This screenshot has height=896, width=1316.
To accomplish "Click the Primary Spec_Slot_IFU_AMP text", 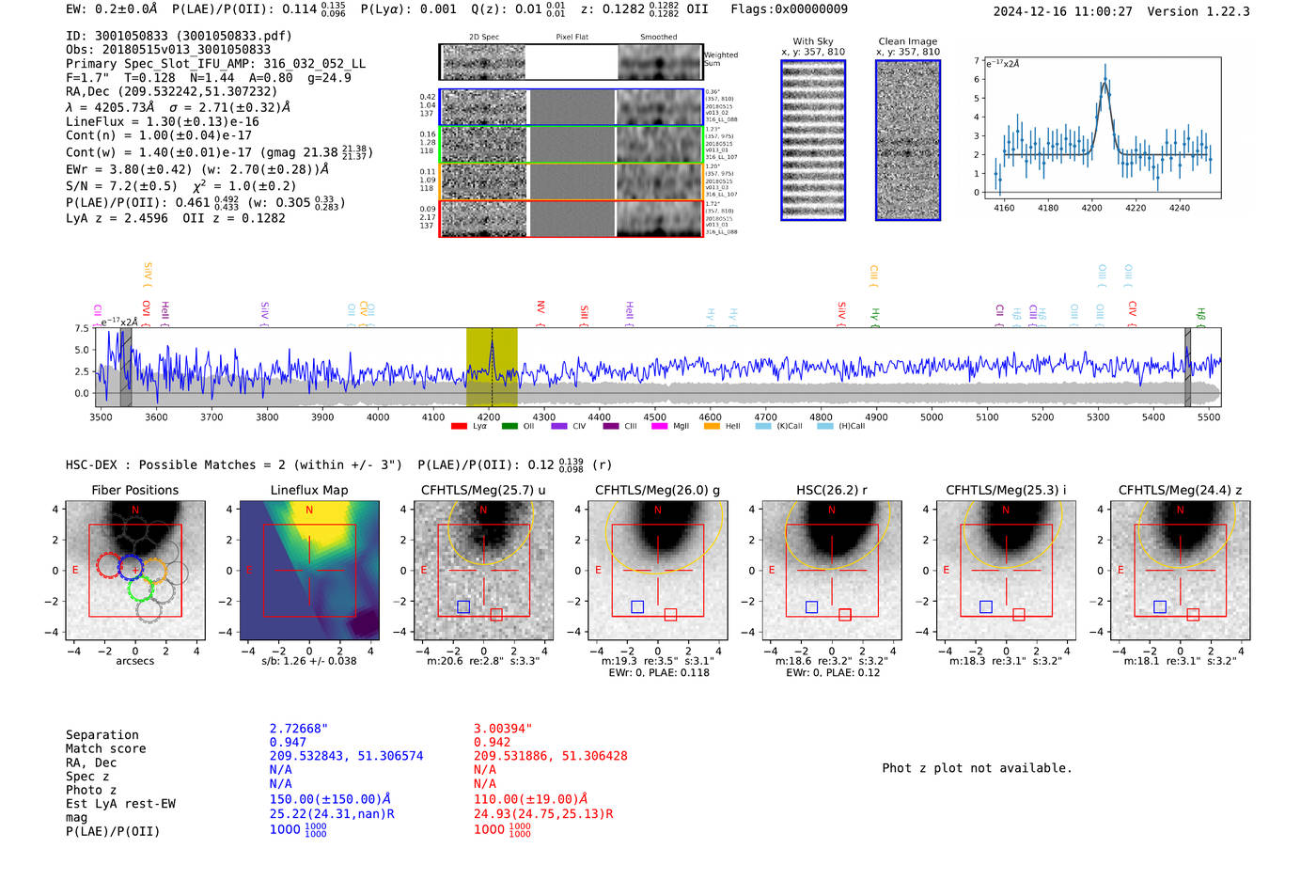I will (216, 64).
